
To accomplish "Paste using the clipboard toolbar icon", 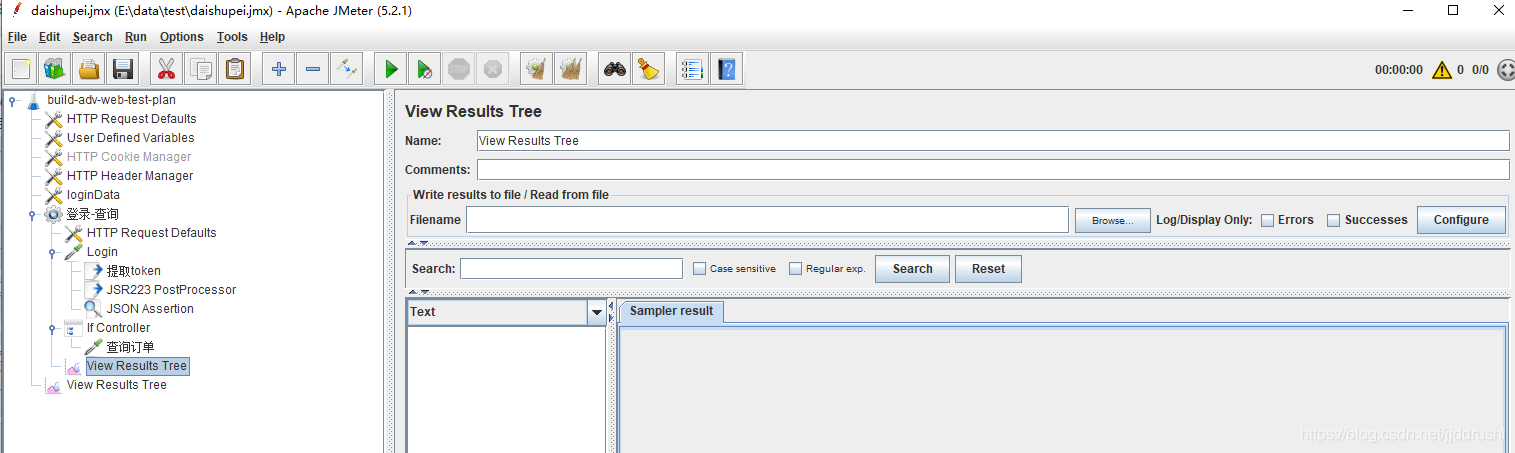I will pyautogui.click(x=235, y=69).
